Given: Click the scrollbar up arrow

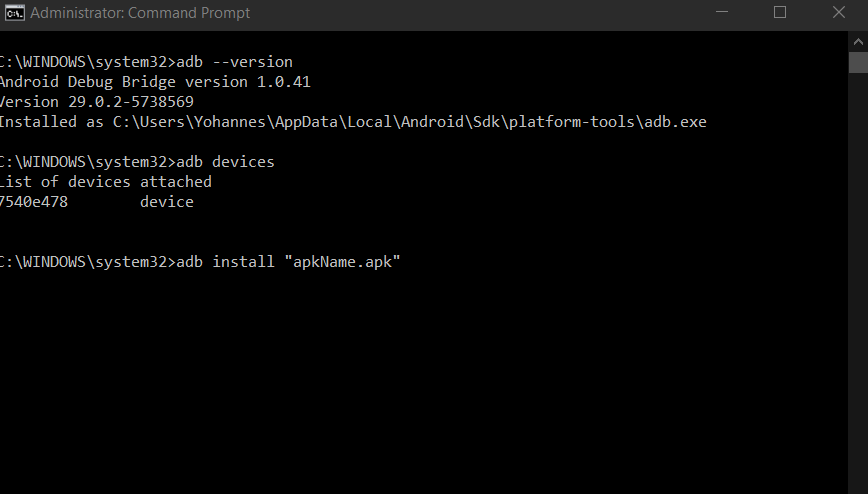Looking at the screenshot, I should [x=858, y=42].
